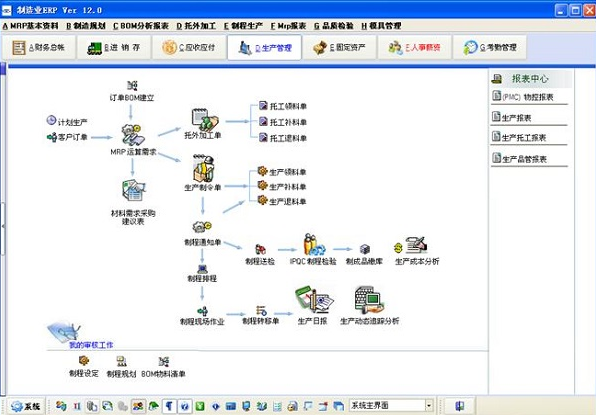Image resolution: width=596 pixels, height=415 pixels.
Task: Open 客户订单 in the flow chart
Action: pos(67,137)
